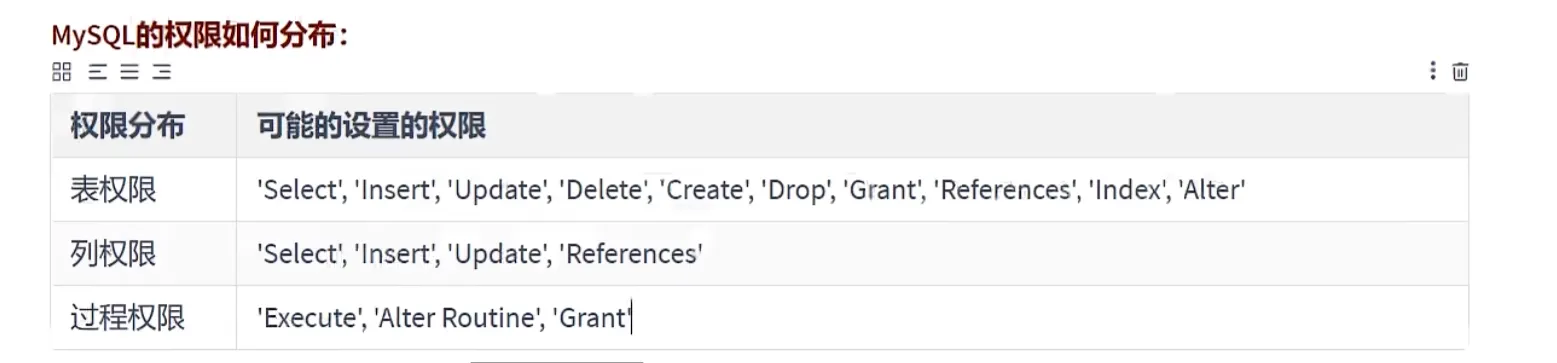The height and width of the screenshot is (363, 1557).
Task: Click the column privileges 'Select', 'Insert' cell
Action: click(x=852, y=254)
